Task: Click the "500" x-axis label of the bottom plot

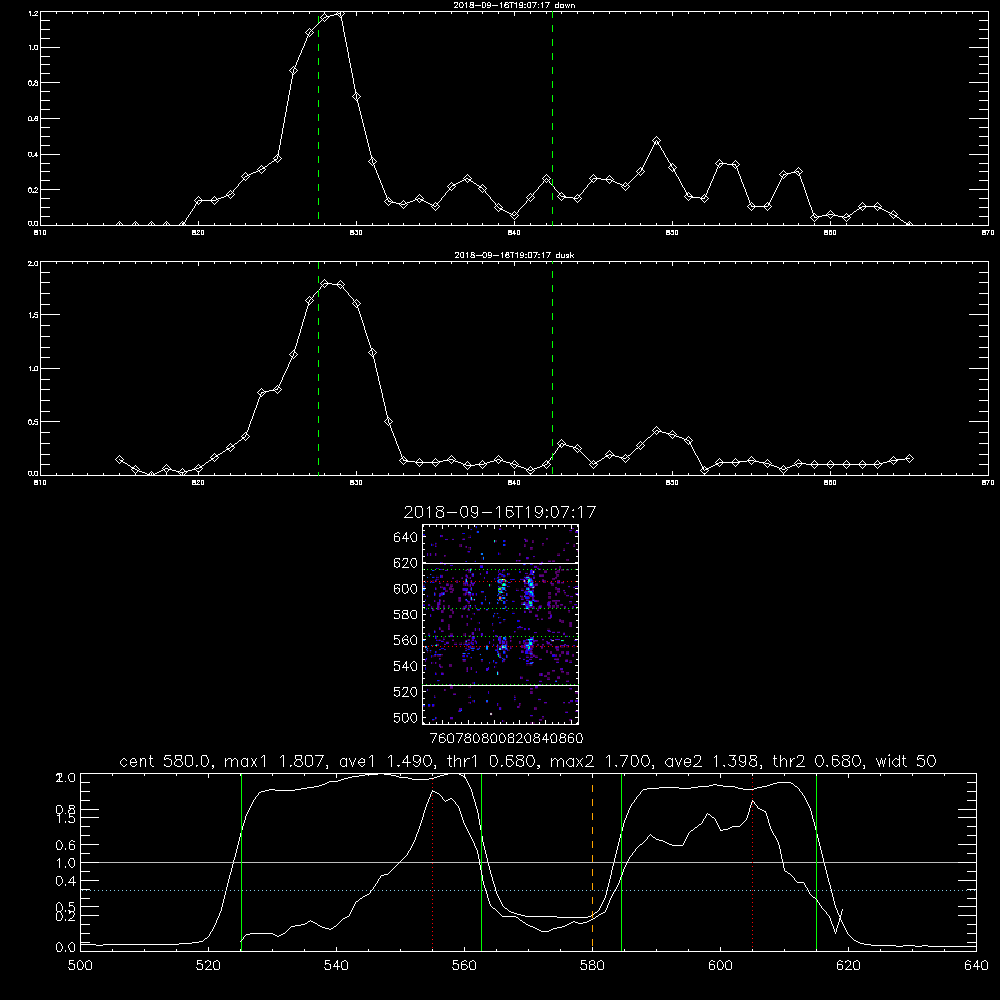Action: (80, 966)
